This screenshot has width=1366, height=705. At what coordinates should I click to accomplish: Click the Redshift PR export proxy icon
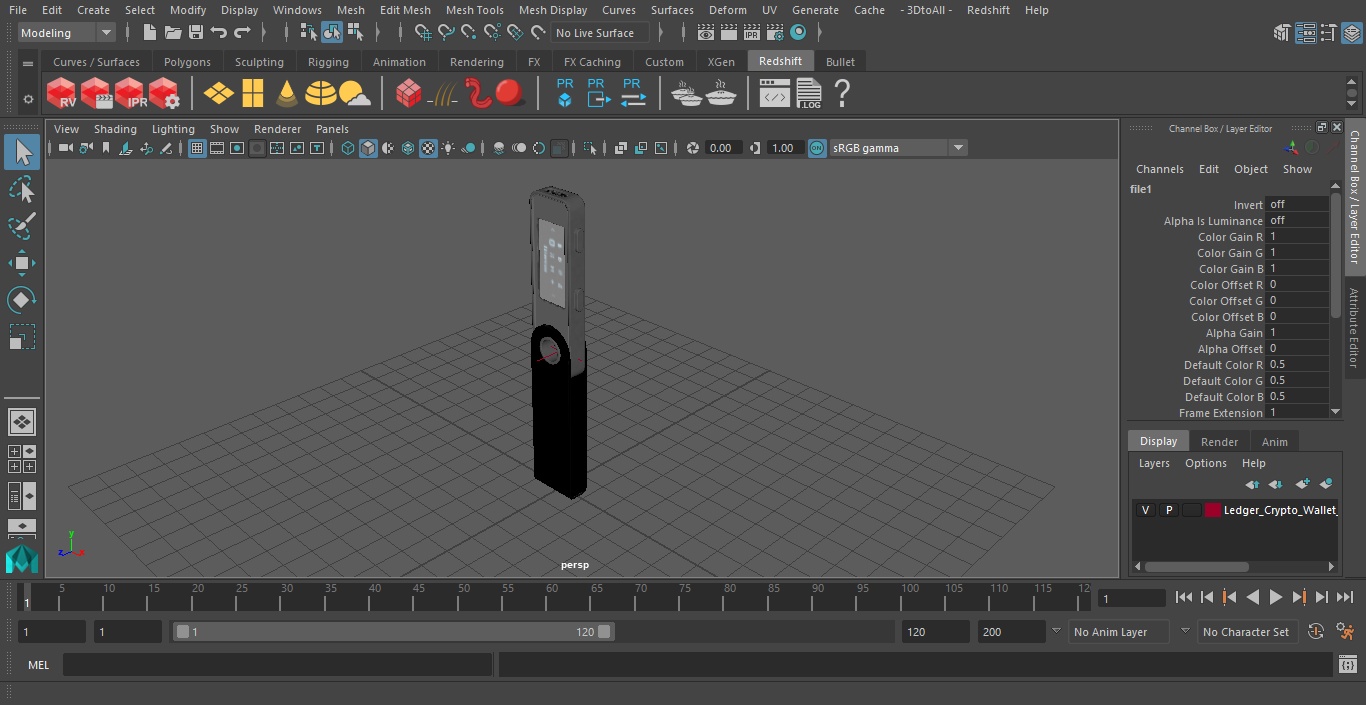pos(597,93)
